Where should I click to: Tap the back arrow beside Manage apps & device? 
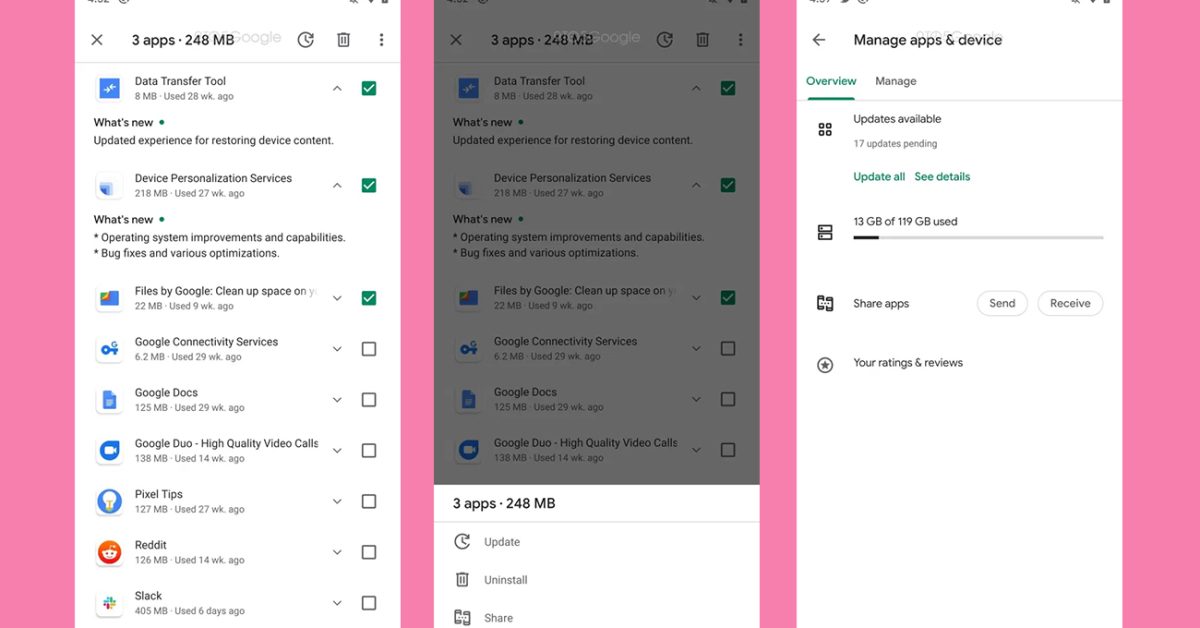[819, 40]
